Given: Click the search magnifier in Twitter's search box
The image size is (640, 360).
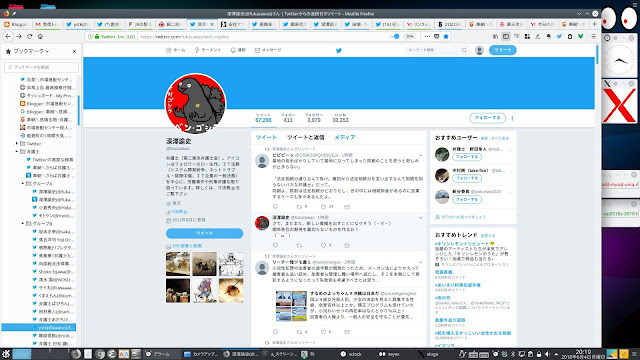Looking at the screenshot, I should 464,50.
